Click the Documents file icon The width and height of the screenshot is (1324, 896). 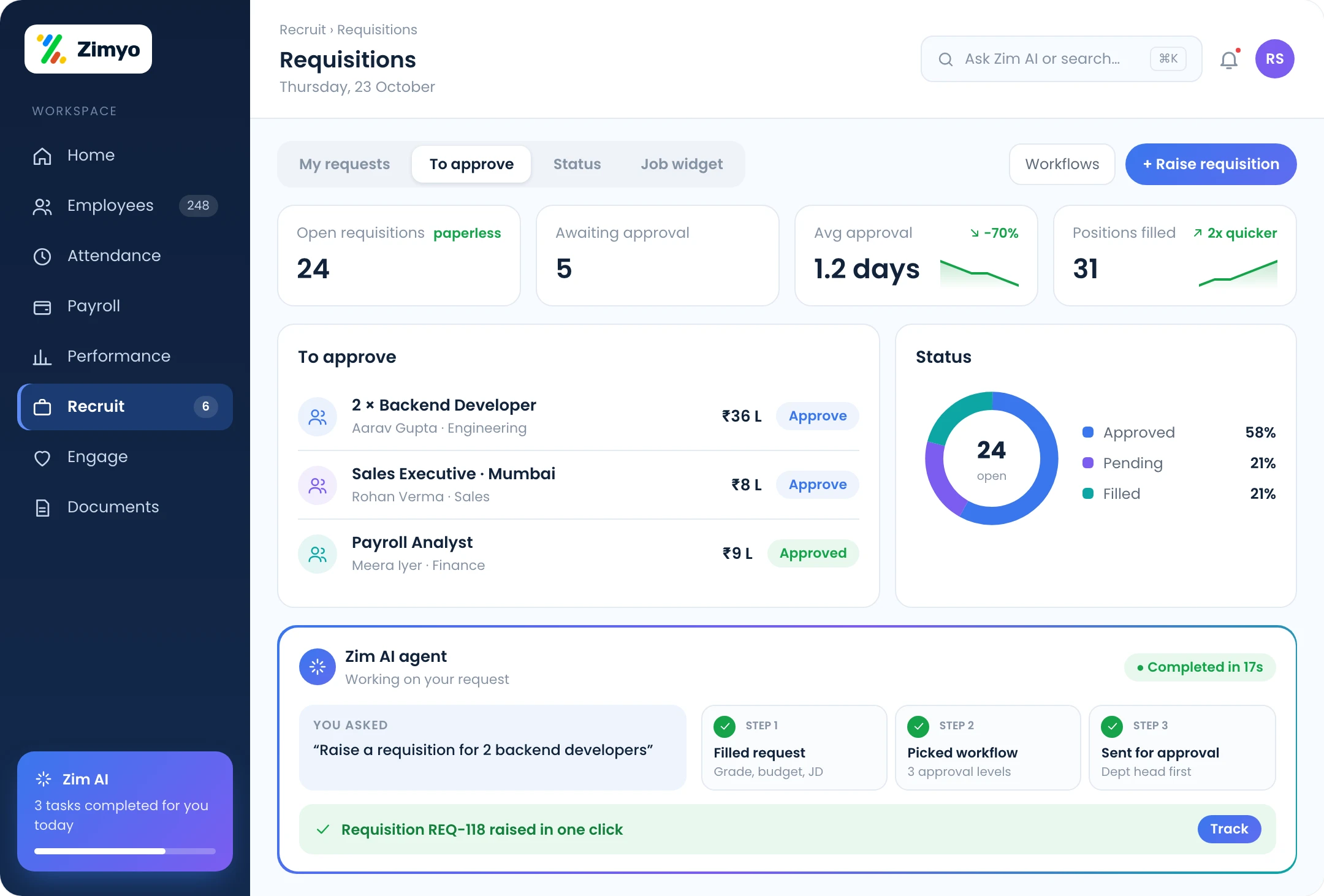click(42, 507)
